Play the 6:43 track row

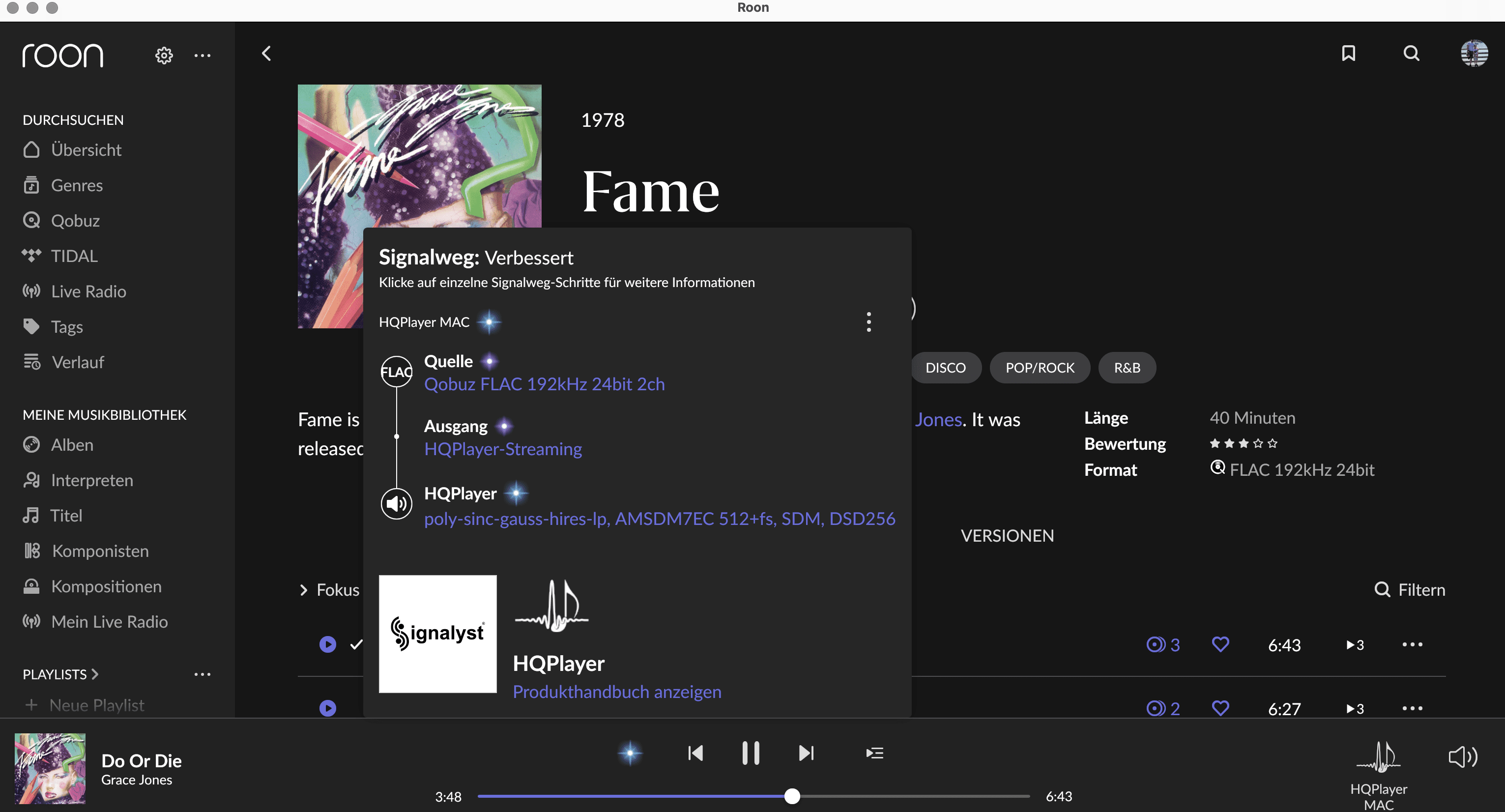click(x=328, y=644)
